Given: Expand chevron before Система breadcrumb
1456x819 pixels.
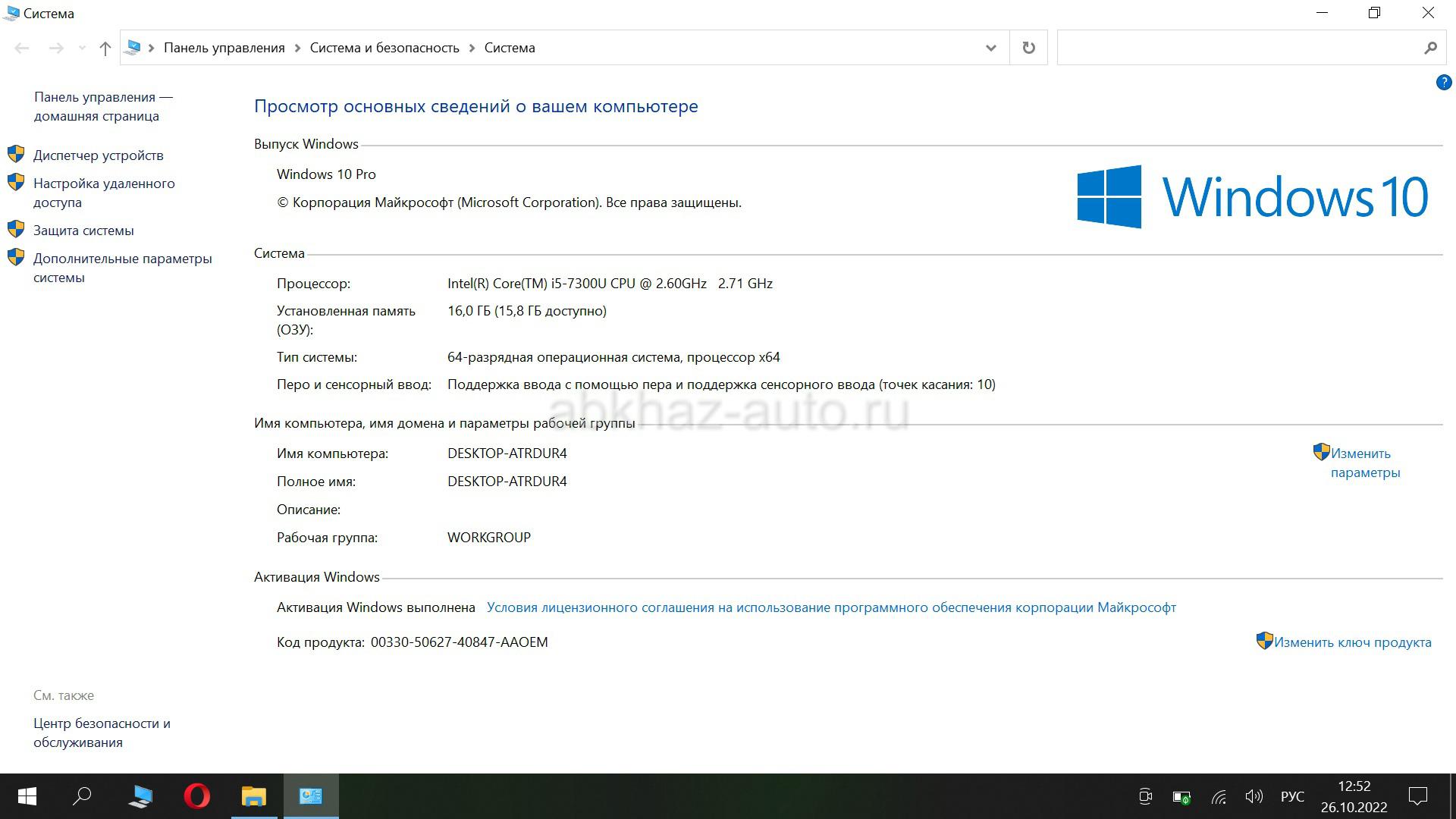Looking at the screenshot, I should 472,48.
